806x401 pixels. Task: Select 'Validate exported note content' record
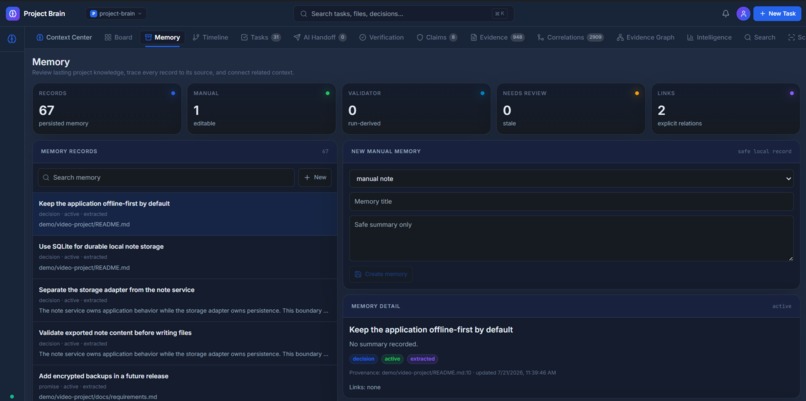[185, 343]
